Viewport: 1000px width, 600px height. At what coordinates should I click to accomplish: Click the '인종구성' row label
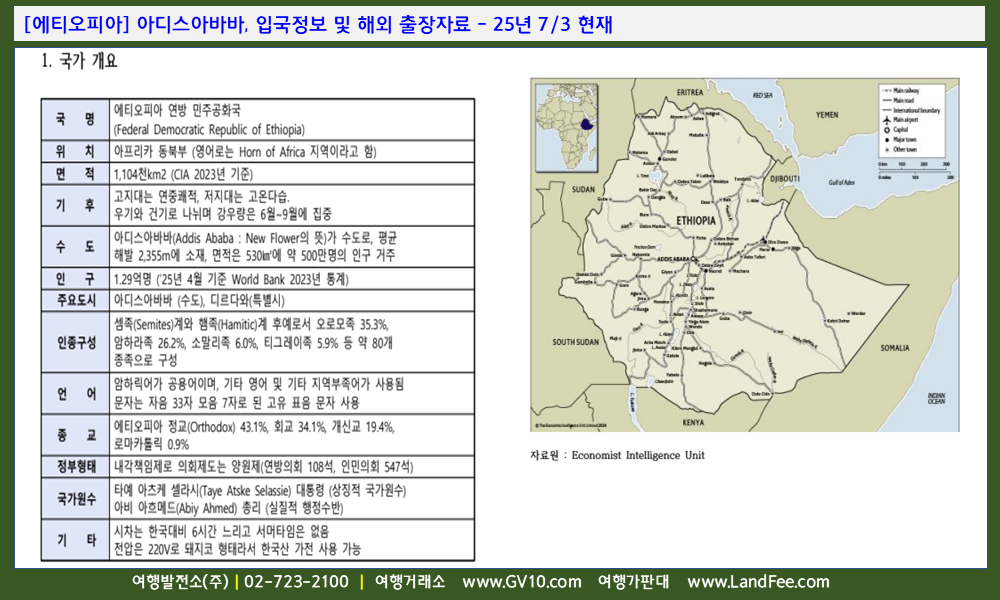75,342
